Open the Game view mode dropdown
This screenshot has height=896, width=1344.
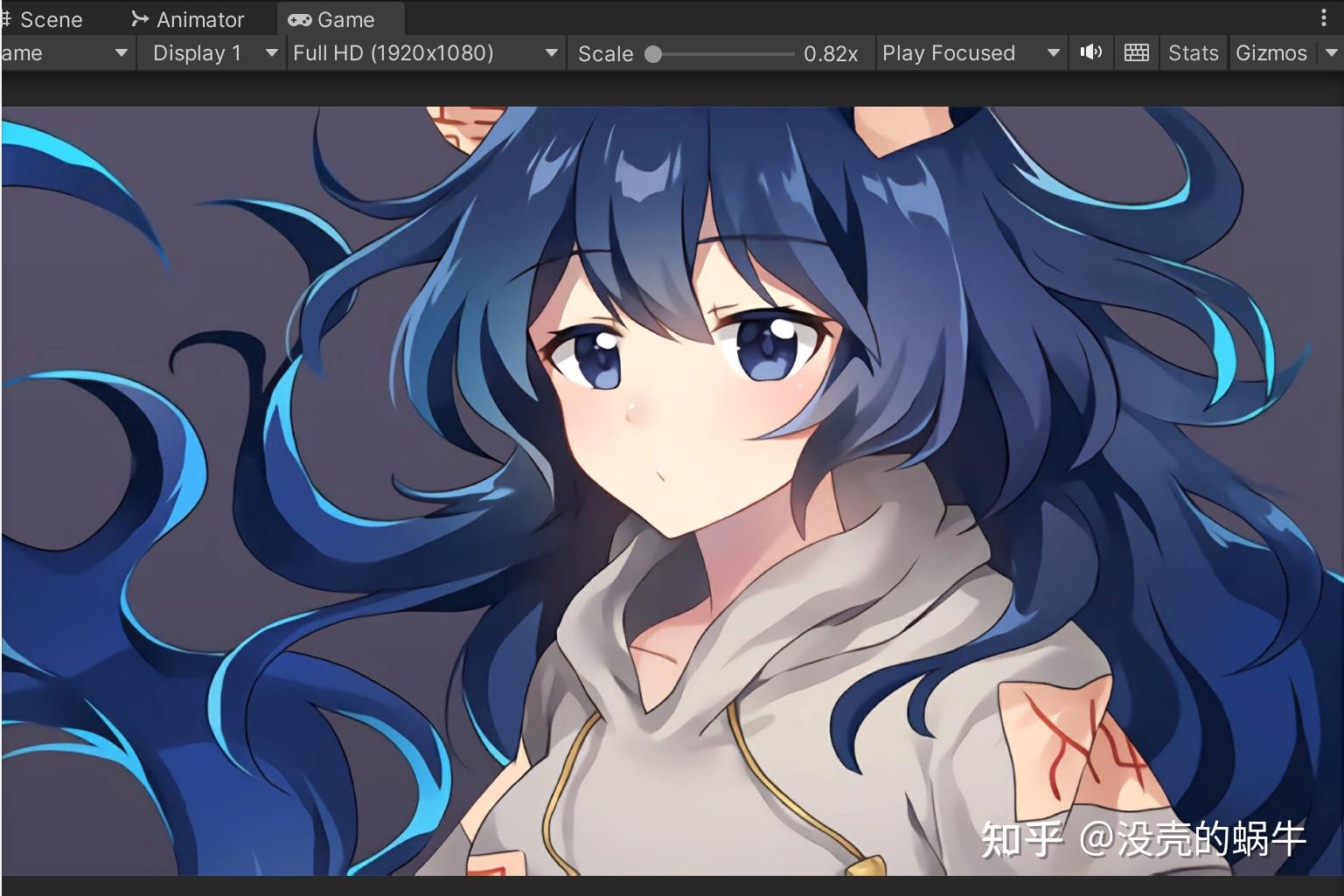pos(66,53)
